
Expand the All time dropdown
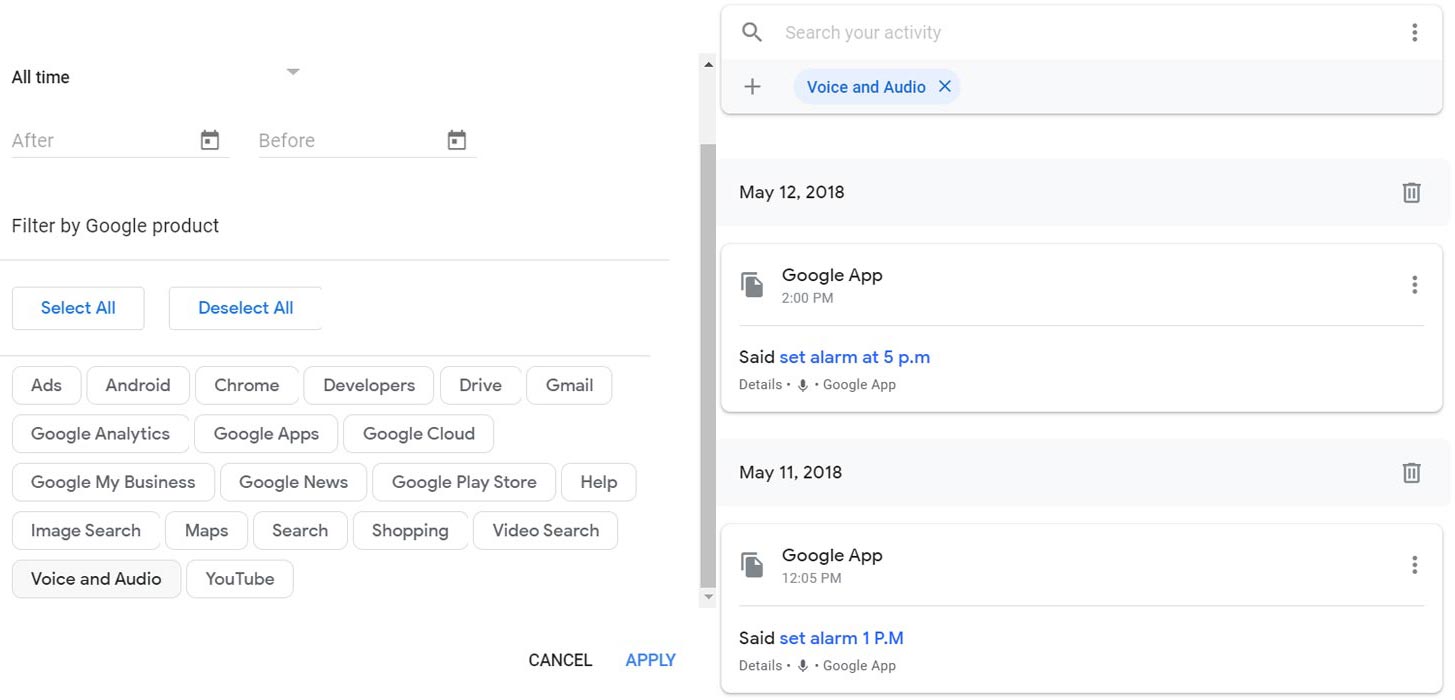[x=293, y=72]
